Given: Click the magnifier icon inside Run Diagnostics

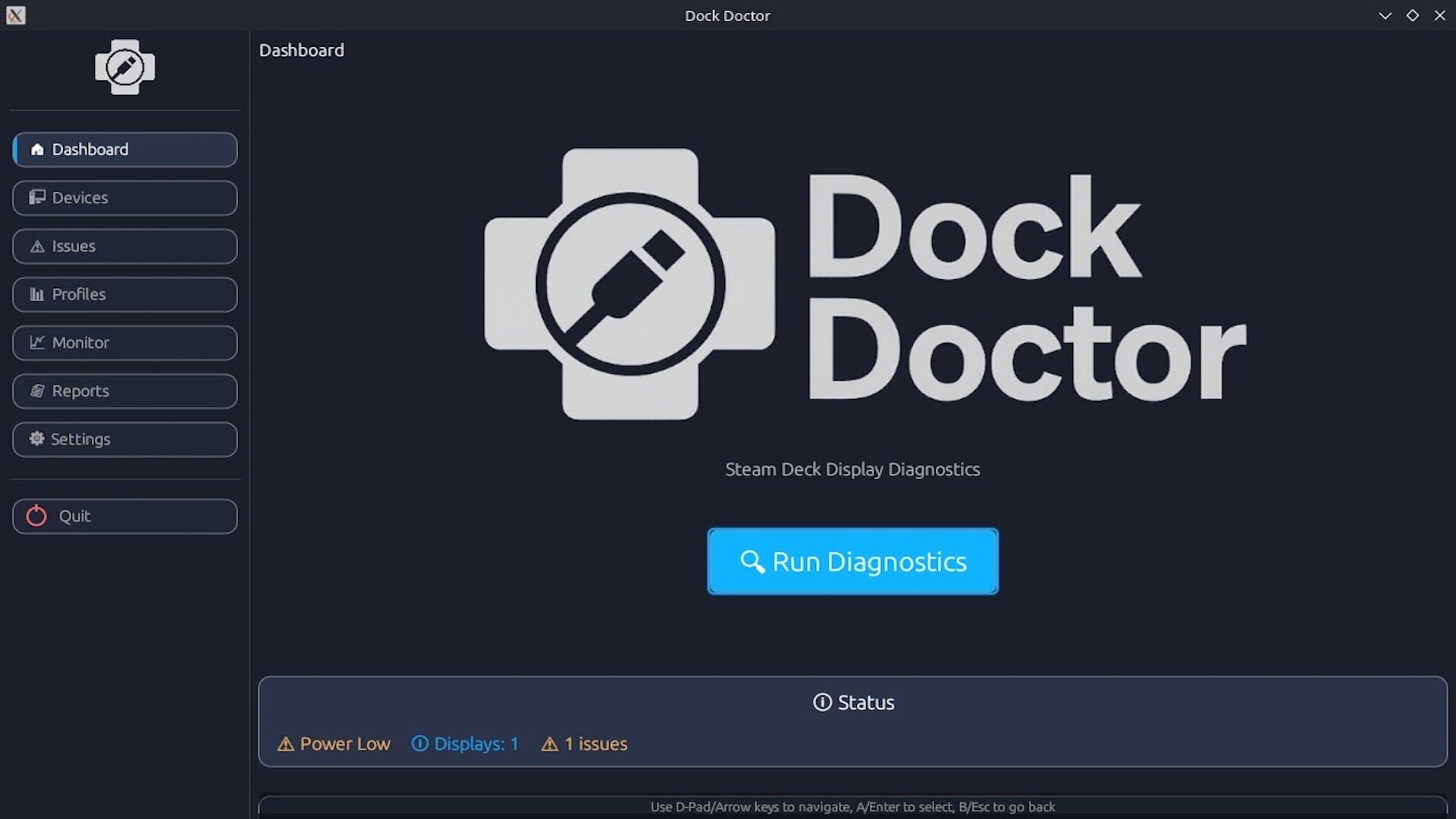Looking at the screenshot, I should [x=752, y=562].
